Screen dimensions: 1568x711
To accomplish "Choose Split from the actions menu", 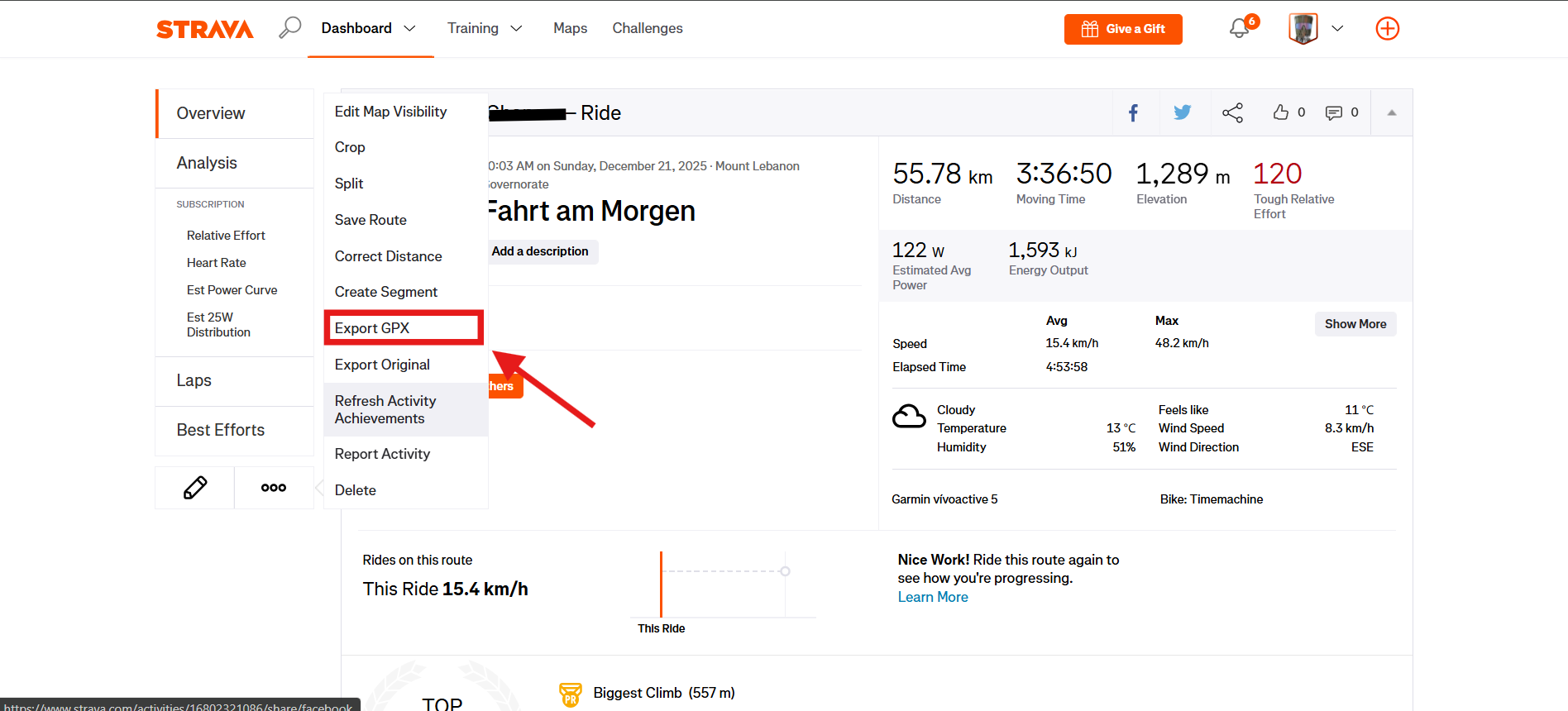I will 405,184.
